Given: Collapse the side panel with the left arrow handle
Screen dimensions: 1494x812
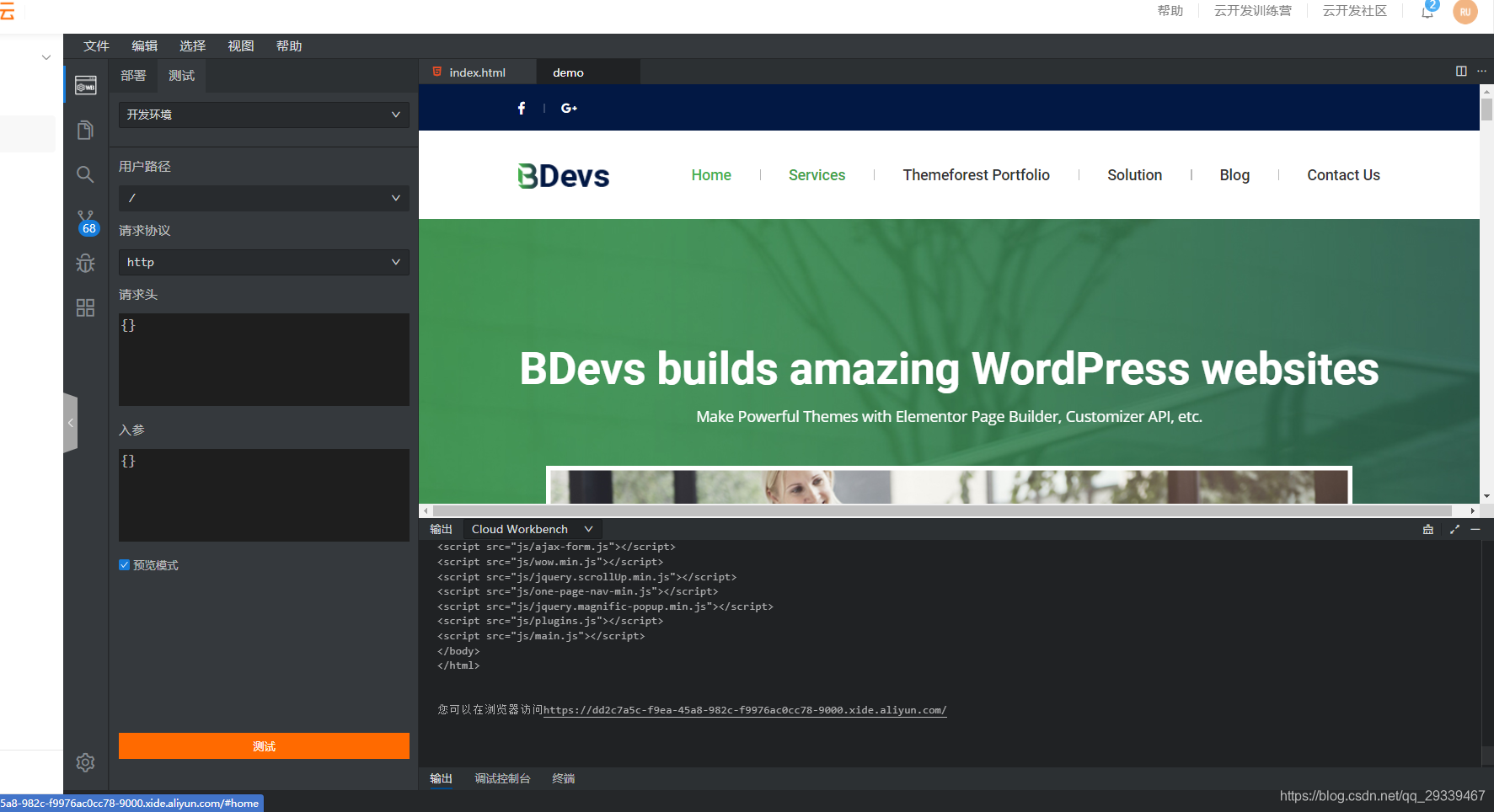Looking at the screenshot, I should [71, 423].
